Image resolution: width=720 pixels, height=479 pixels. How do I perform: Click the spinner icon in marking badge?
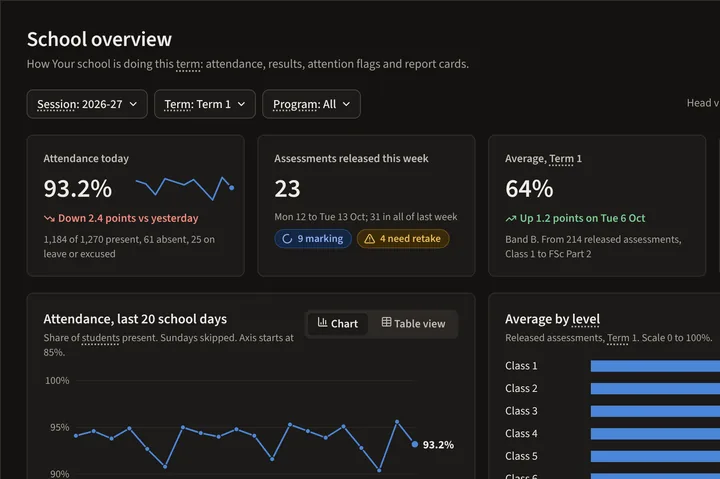pos(287,239)
